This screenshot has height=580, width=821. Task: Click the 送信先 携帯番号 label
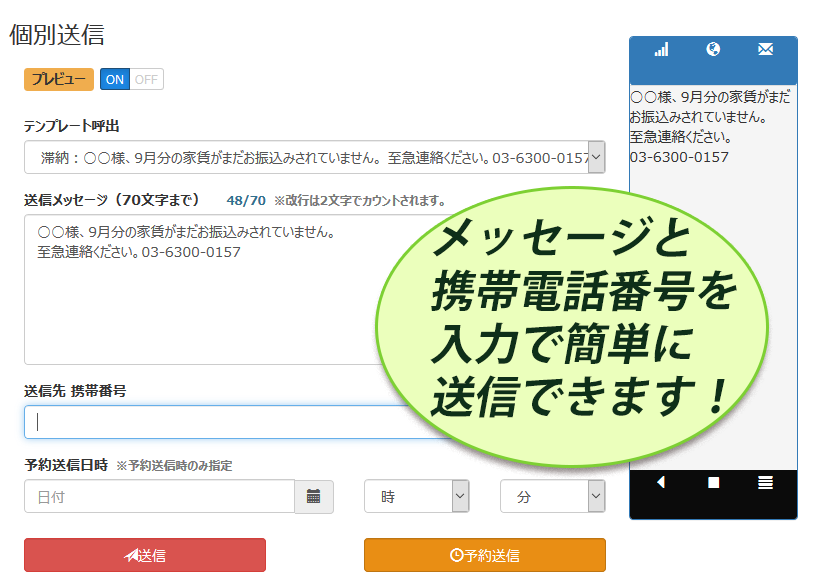point(75,391)
